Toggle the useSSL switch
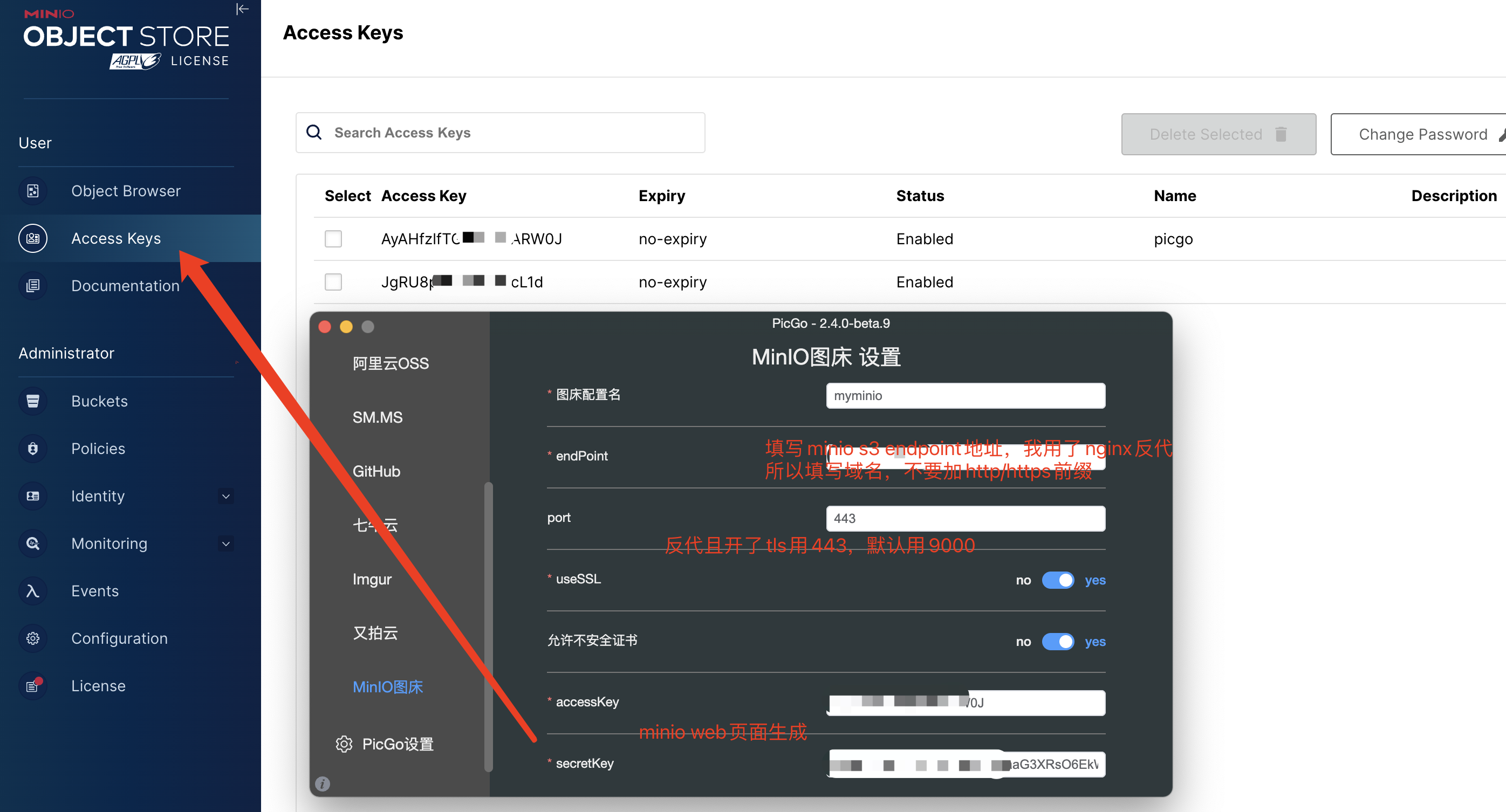The height and width of the screenshot is (812, 1506). 1058,580
